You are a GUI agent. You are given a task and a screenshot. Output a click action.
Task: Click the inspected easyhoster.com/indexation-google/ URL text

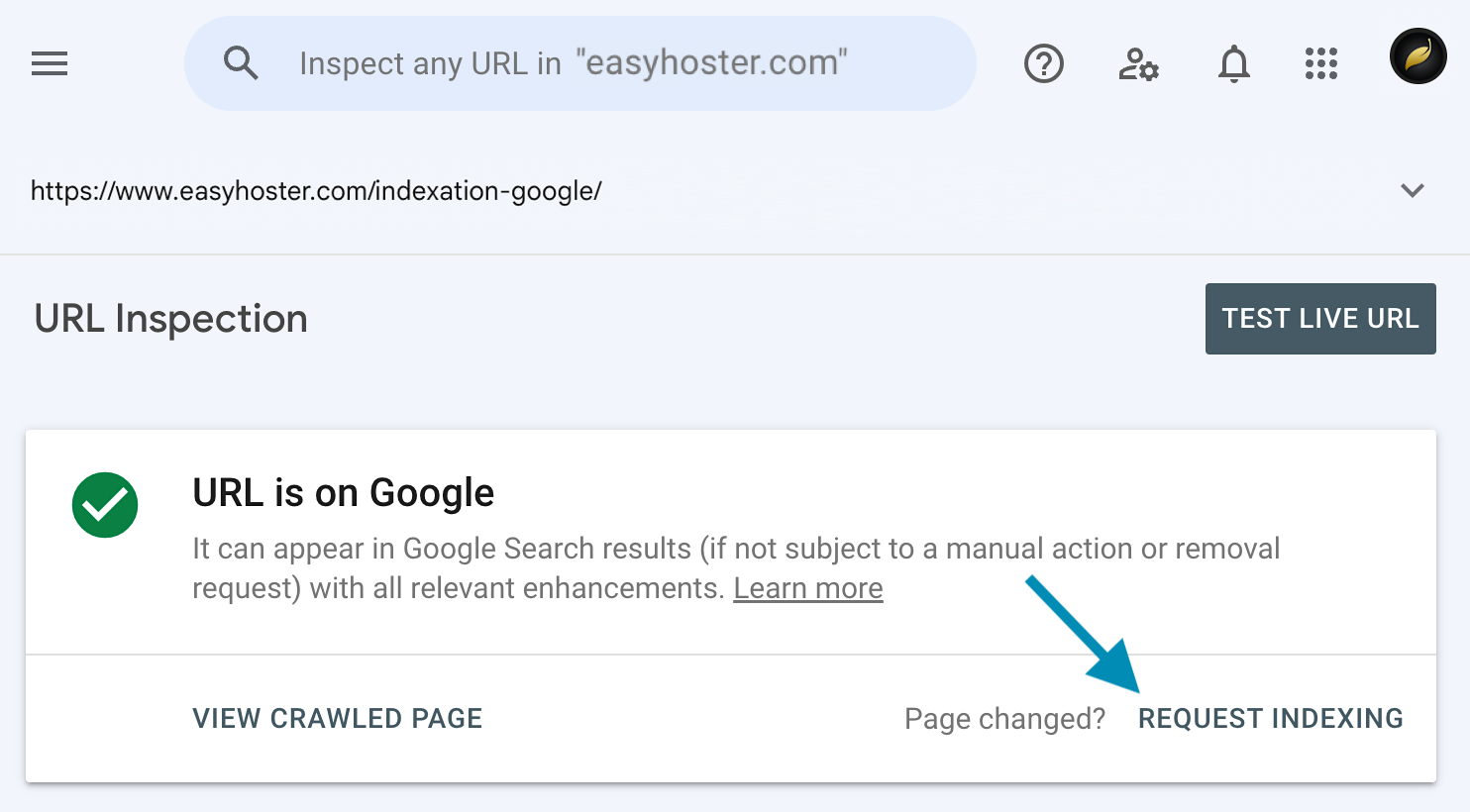(316, 190)
